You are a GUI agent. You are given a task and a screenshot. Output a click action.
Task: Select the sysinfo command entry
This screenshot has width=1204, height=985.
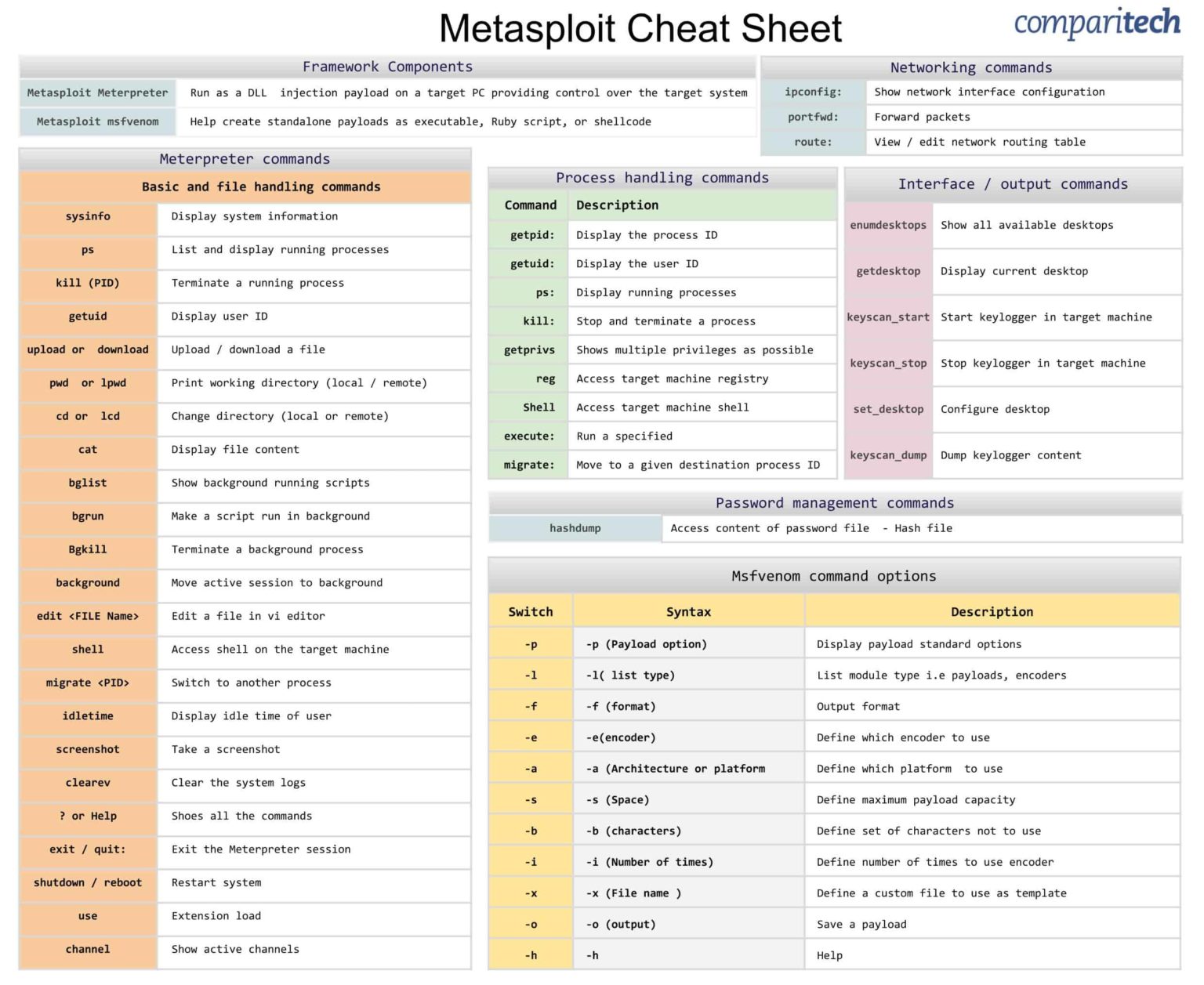[87, 216]
